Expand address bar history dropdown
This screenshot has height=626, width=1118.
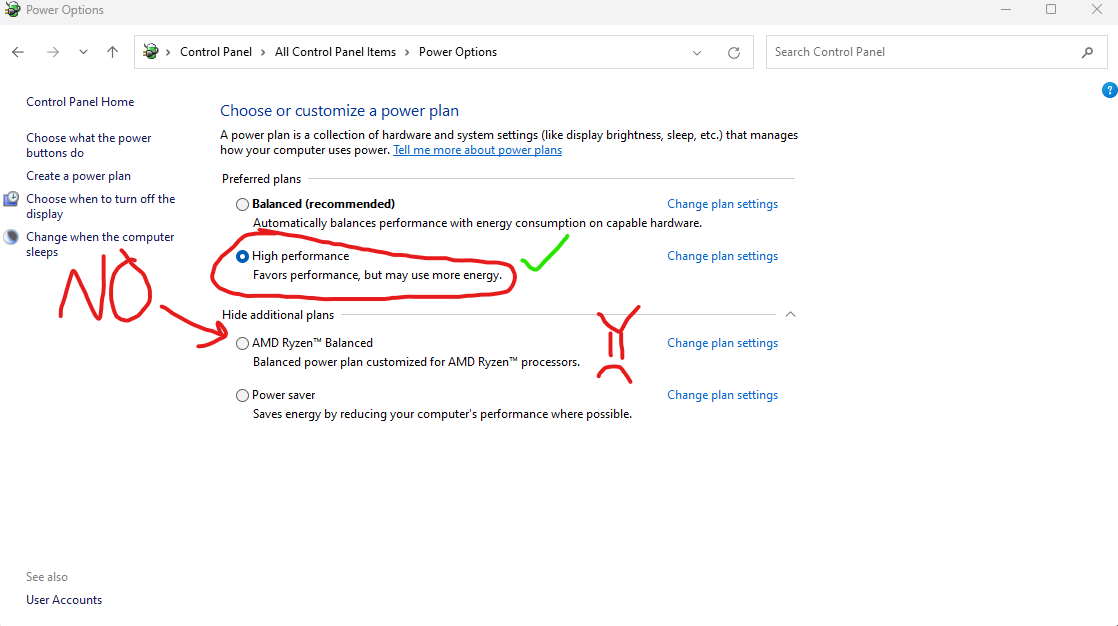(x=697, y=53)
